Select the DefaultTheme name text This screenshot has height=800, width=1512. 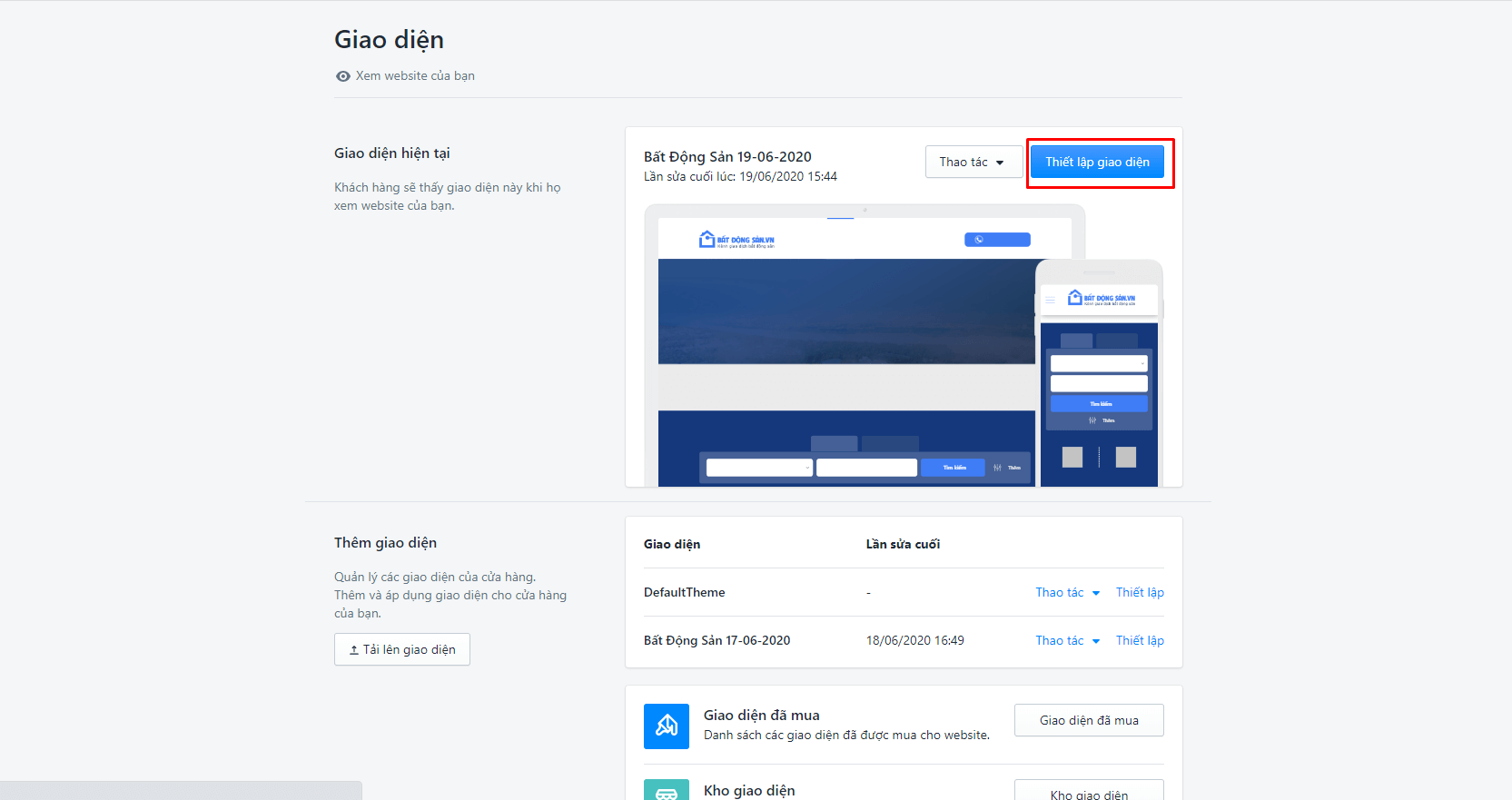(x=685, y=592)
